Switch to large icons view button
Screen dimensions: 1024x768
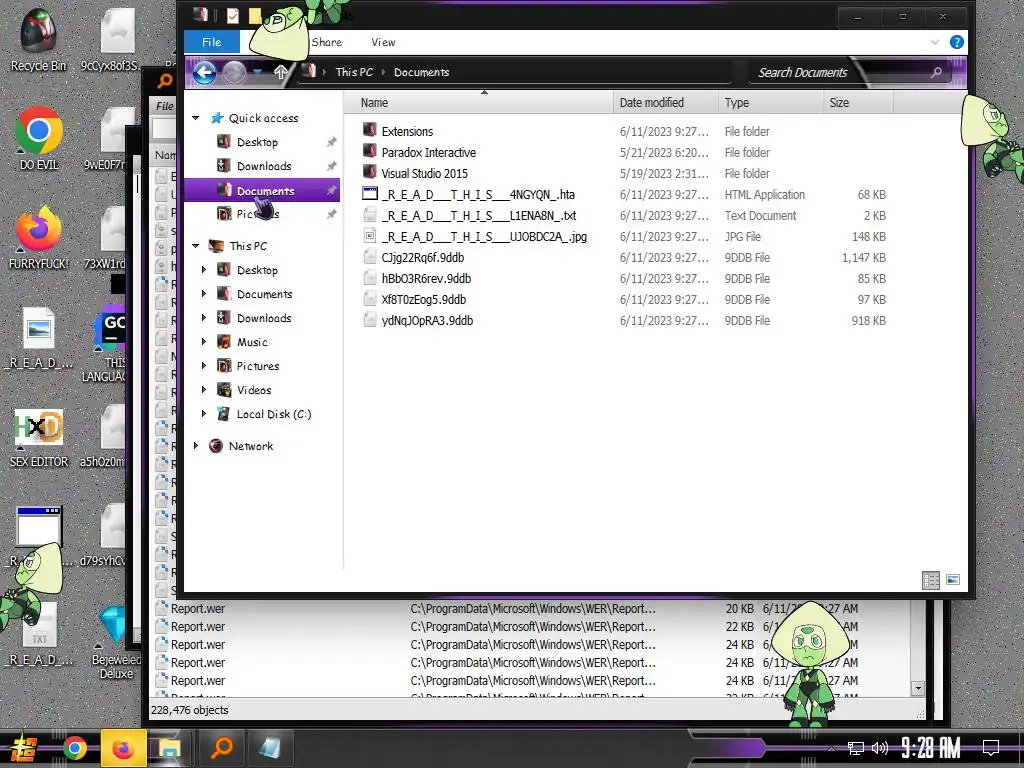pyautogui.click(x=953, y=580)
